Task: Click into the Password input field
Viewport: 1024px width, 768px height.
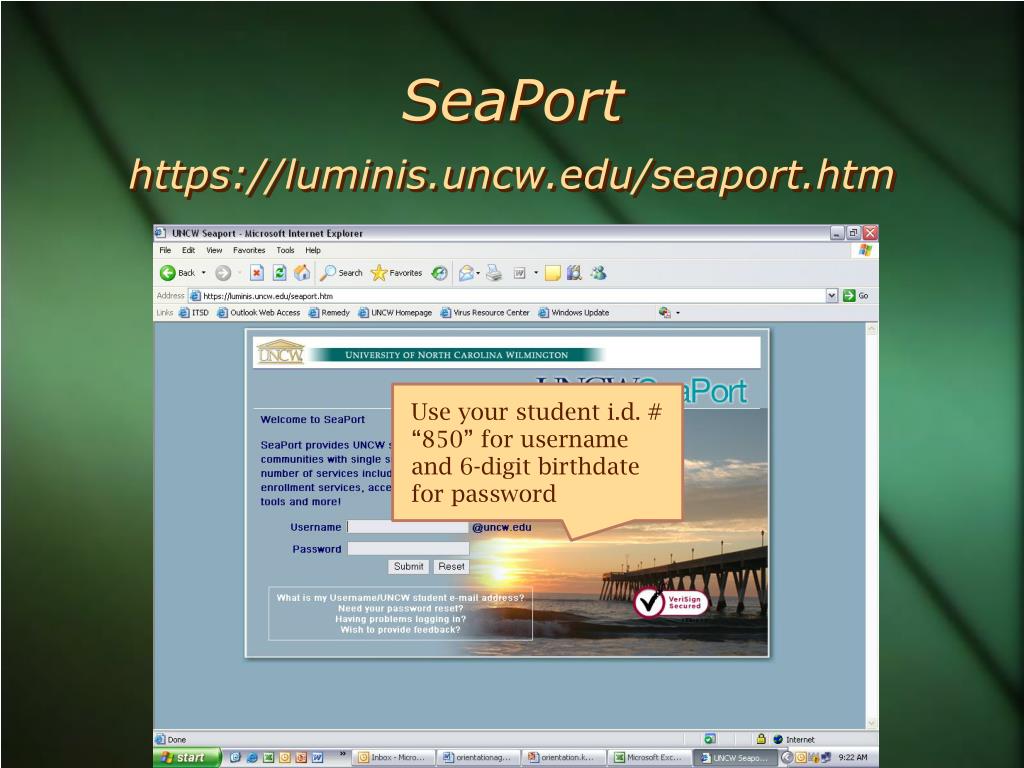Action: tap(408, 549)
